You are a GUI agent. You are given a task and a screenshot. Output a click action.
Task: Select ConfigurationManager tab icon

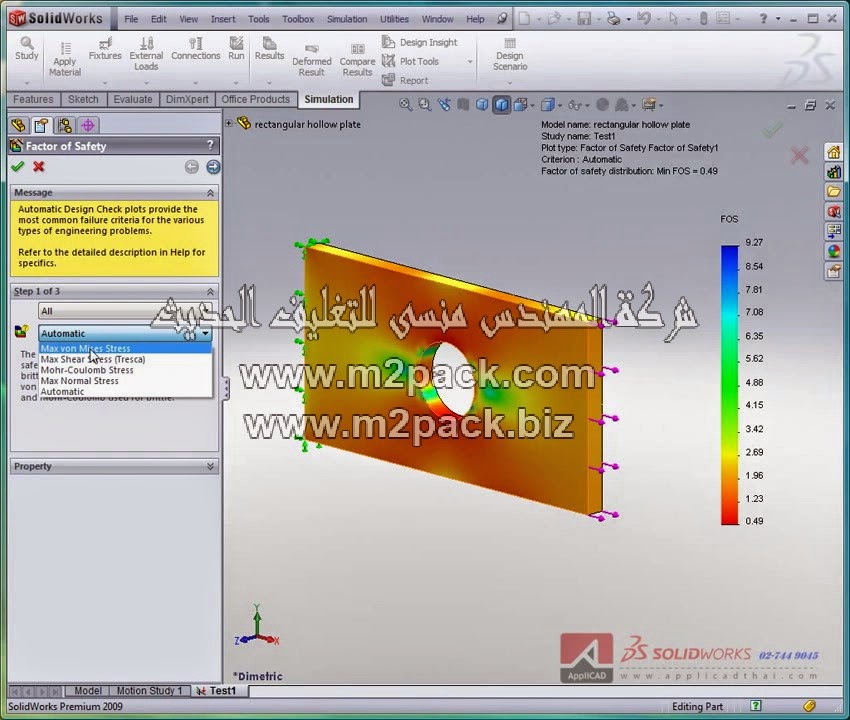65,125
